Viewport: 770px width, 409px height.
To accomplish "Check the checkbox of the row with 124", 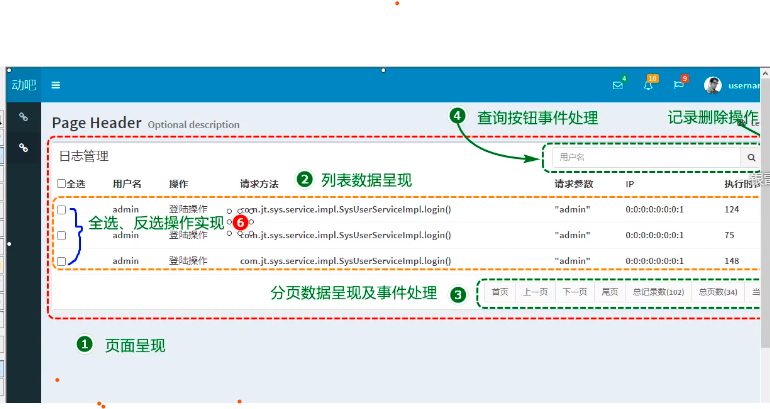I will [x=61, y=210].
